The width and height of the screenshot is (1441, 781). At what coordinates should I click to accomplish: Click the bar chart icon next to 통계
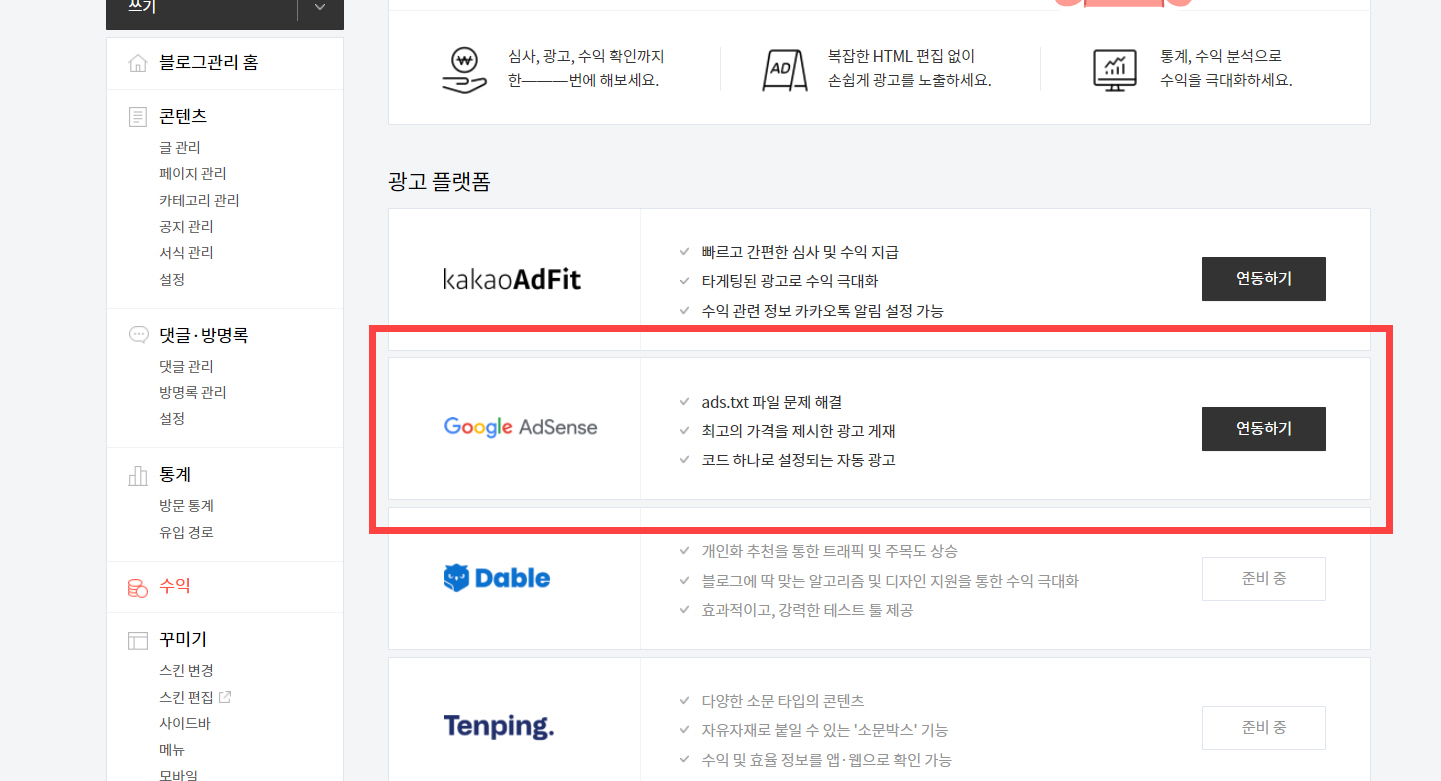tap(138, 475)
